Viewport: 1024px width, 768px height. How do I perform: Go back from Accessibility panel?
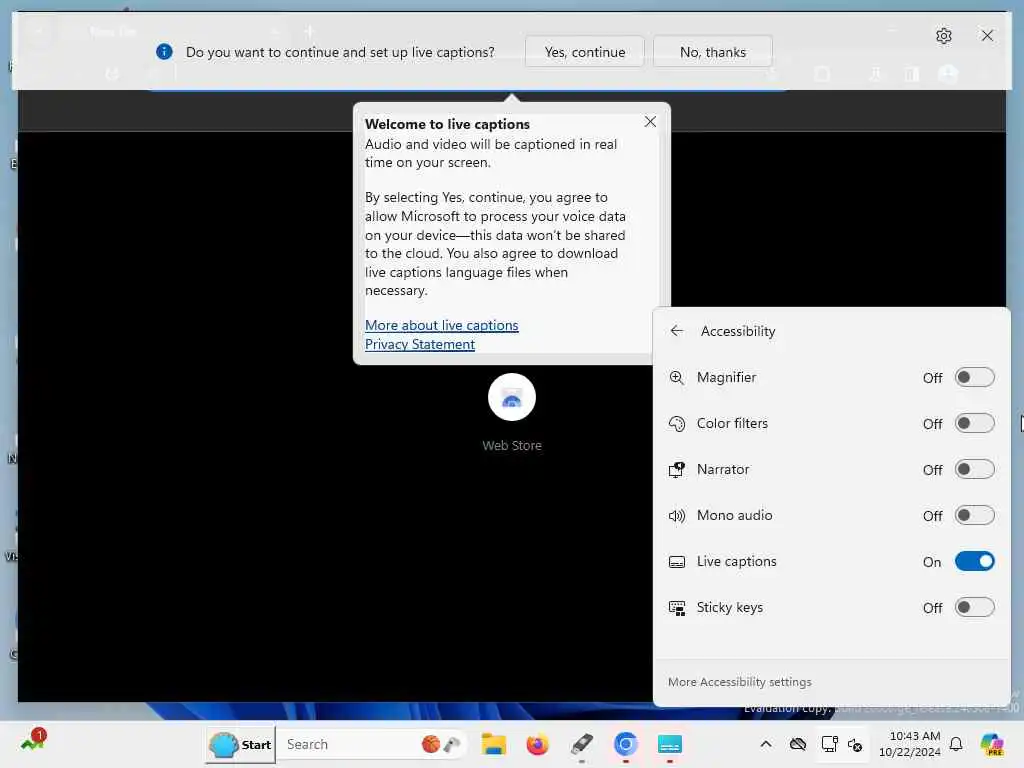pyautogui.click(x=677, y=331)
